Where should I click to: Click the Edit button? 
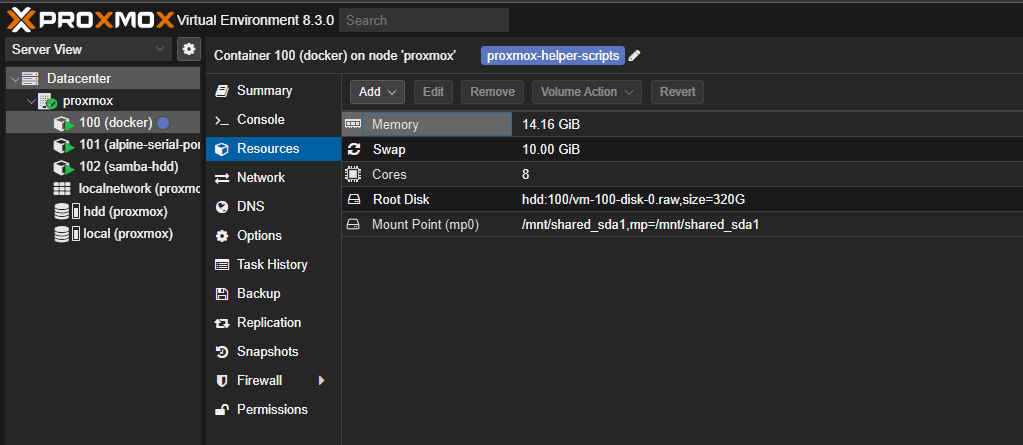pyautogui.click(x=433, y=92)
